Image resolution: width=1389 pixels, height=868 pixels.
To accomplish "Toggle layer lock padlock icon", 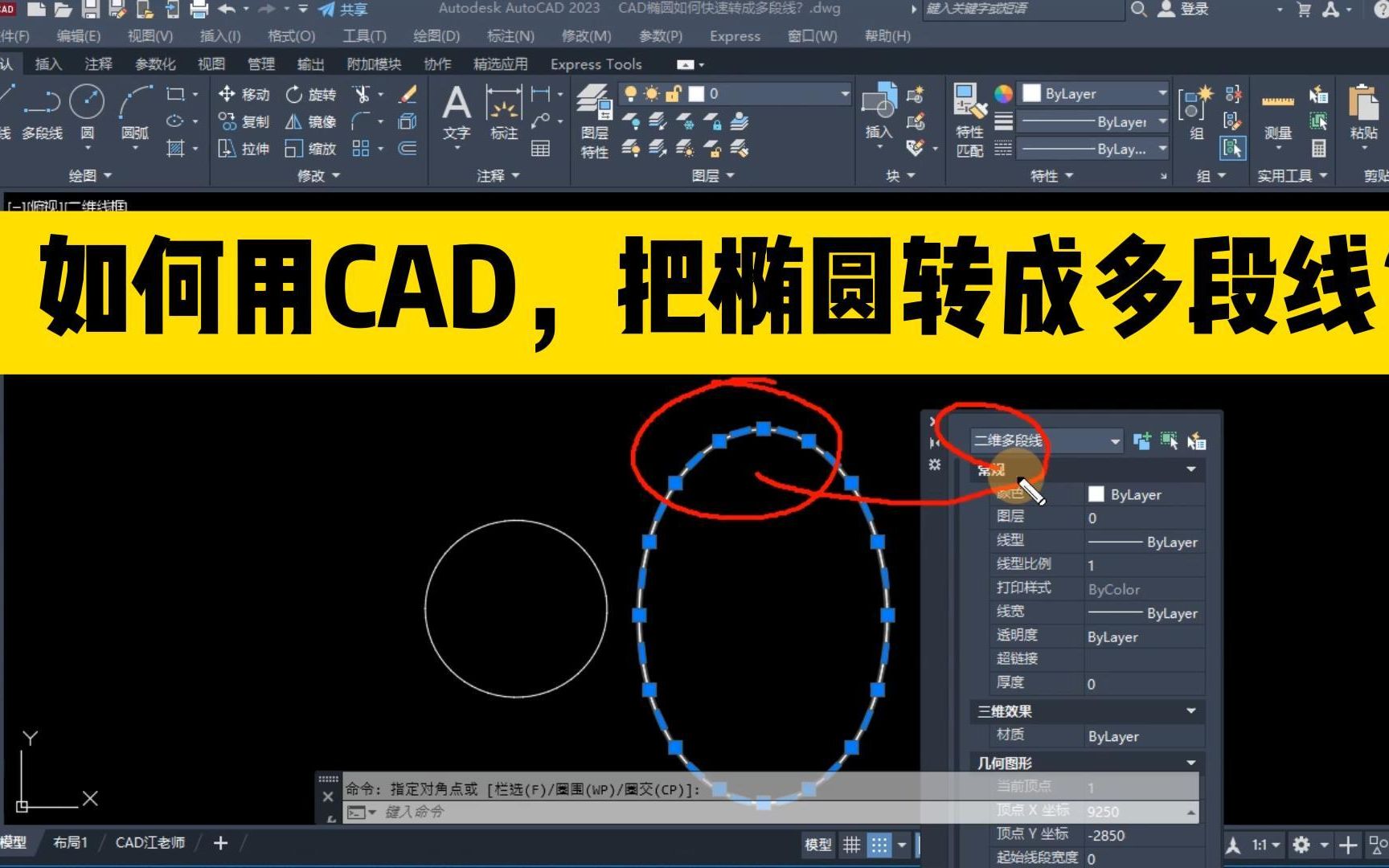I will pyautogui.click(x=674, y=94).
